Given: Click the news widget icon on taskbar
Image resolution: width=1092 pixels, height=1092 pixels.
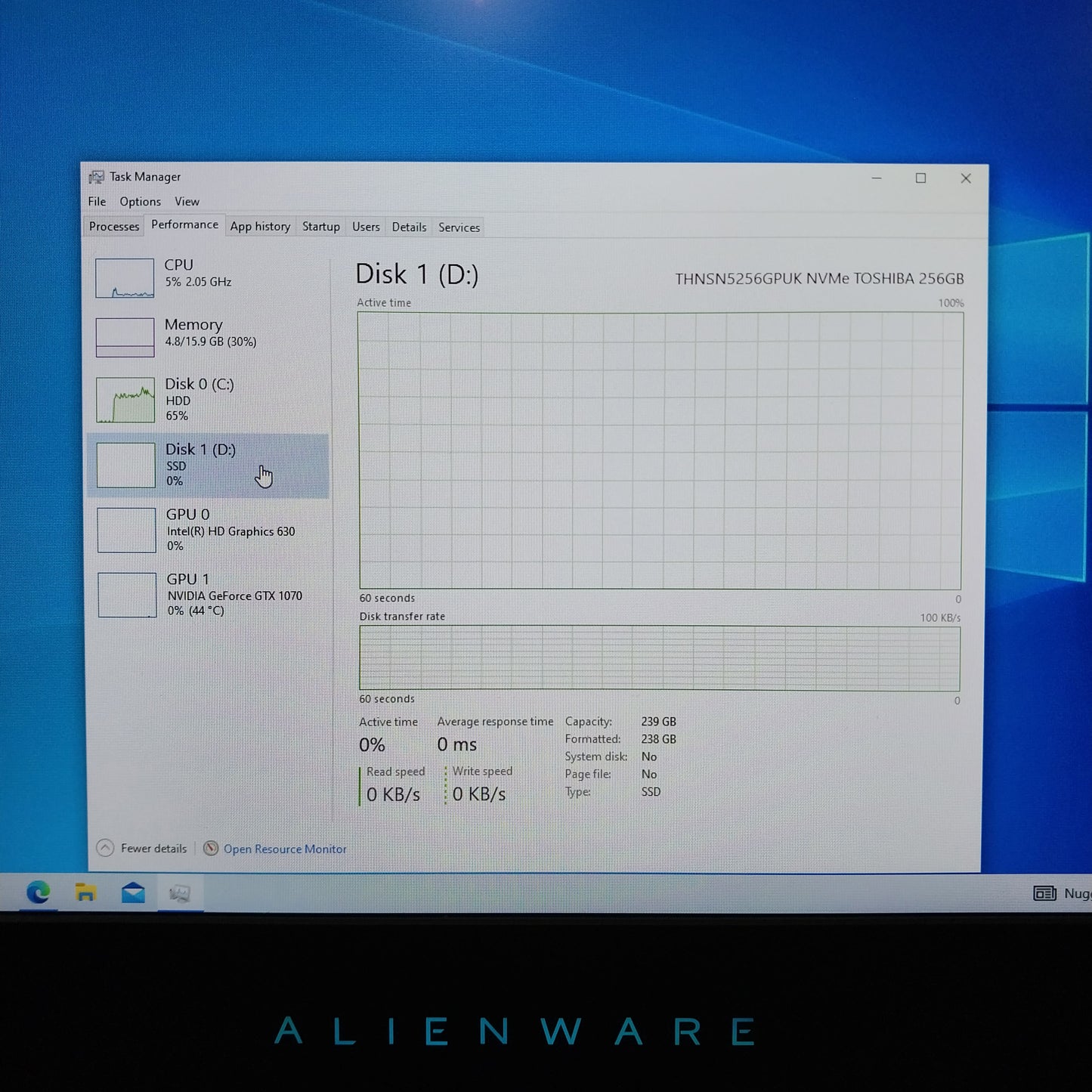Looking at the screenshot, I should click(1044, 894).
